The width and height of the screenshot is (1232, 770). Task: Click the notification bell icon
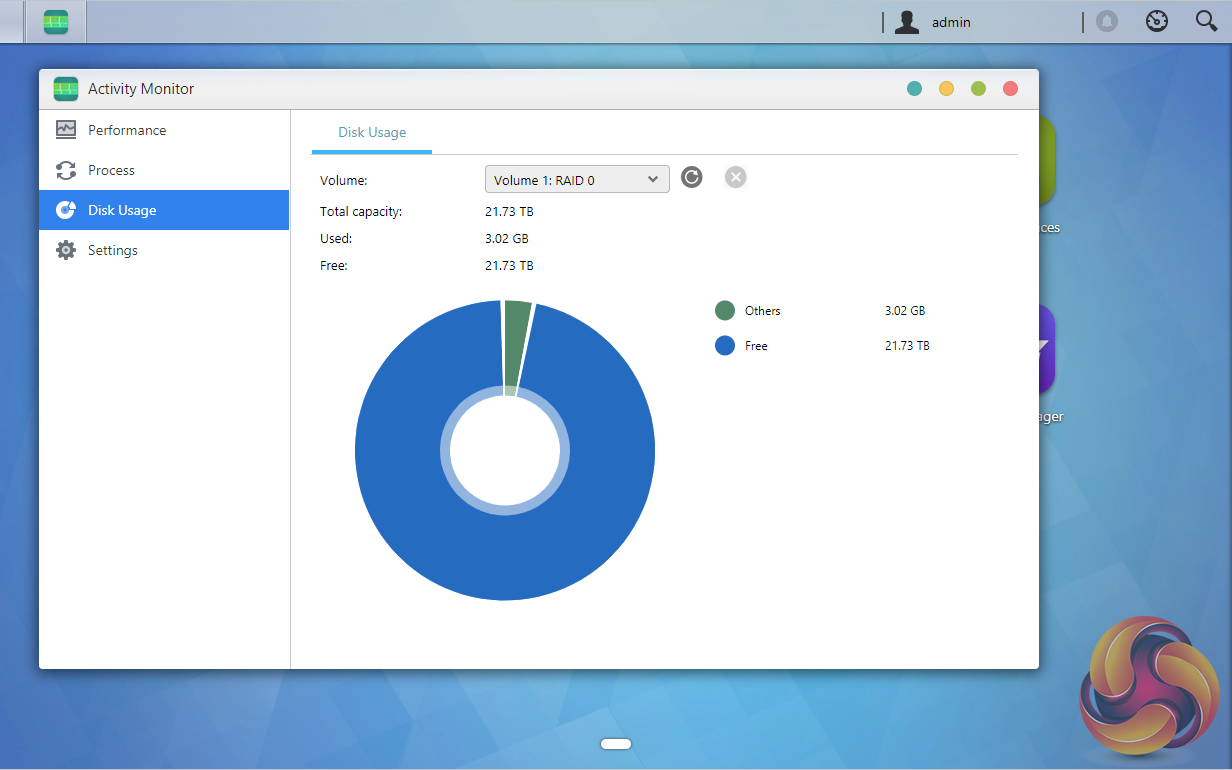1107,22
